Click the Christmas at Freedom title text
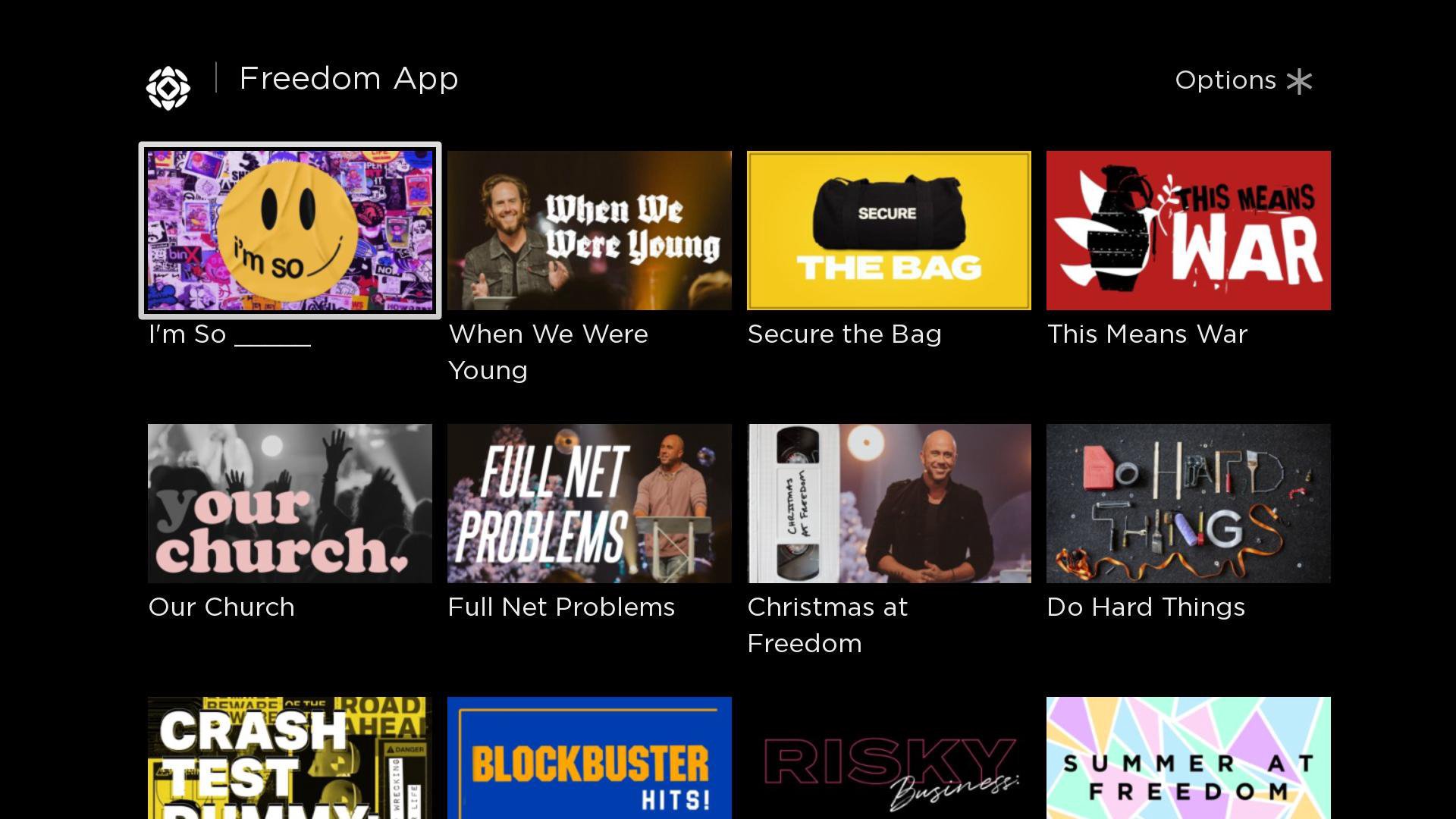The image size is (1456, 819). [x=827, y=625]
